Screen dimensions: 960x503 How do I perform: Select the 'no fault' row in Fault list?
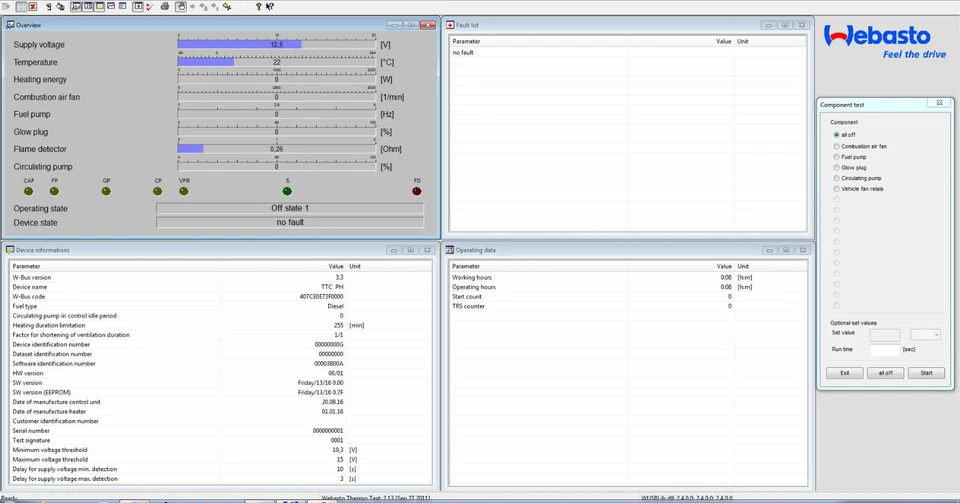click(628, 53)
